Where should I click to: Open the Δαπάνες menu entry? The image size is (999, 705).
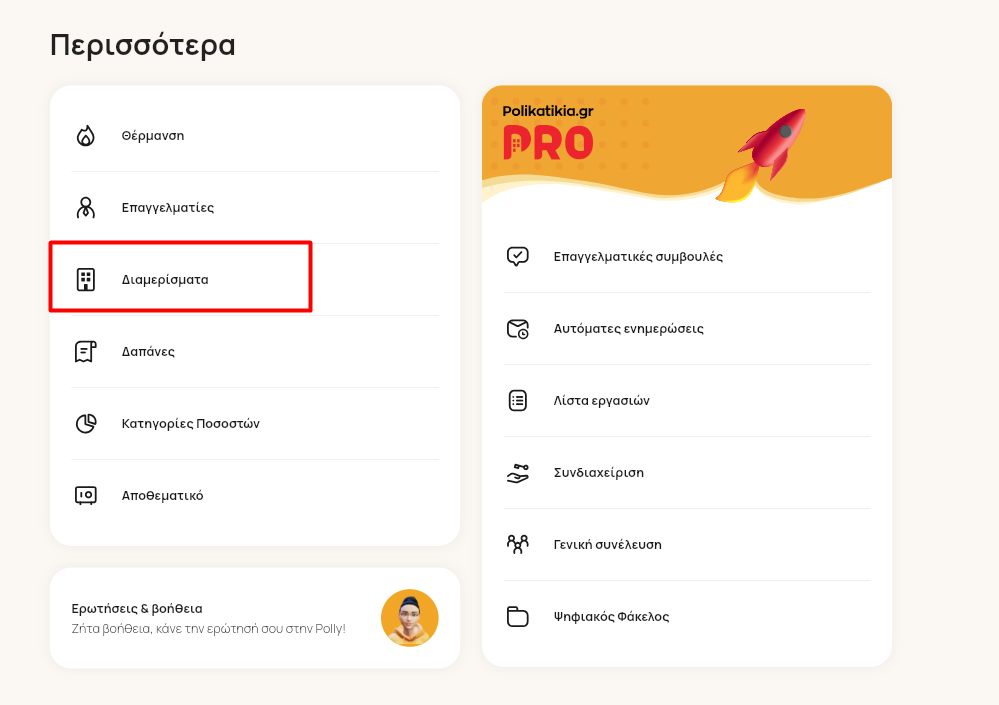click(x=255, y=352)
